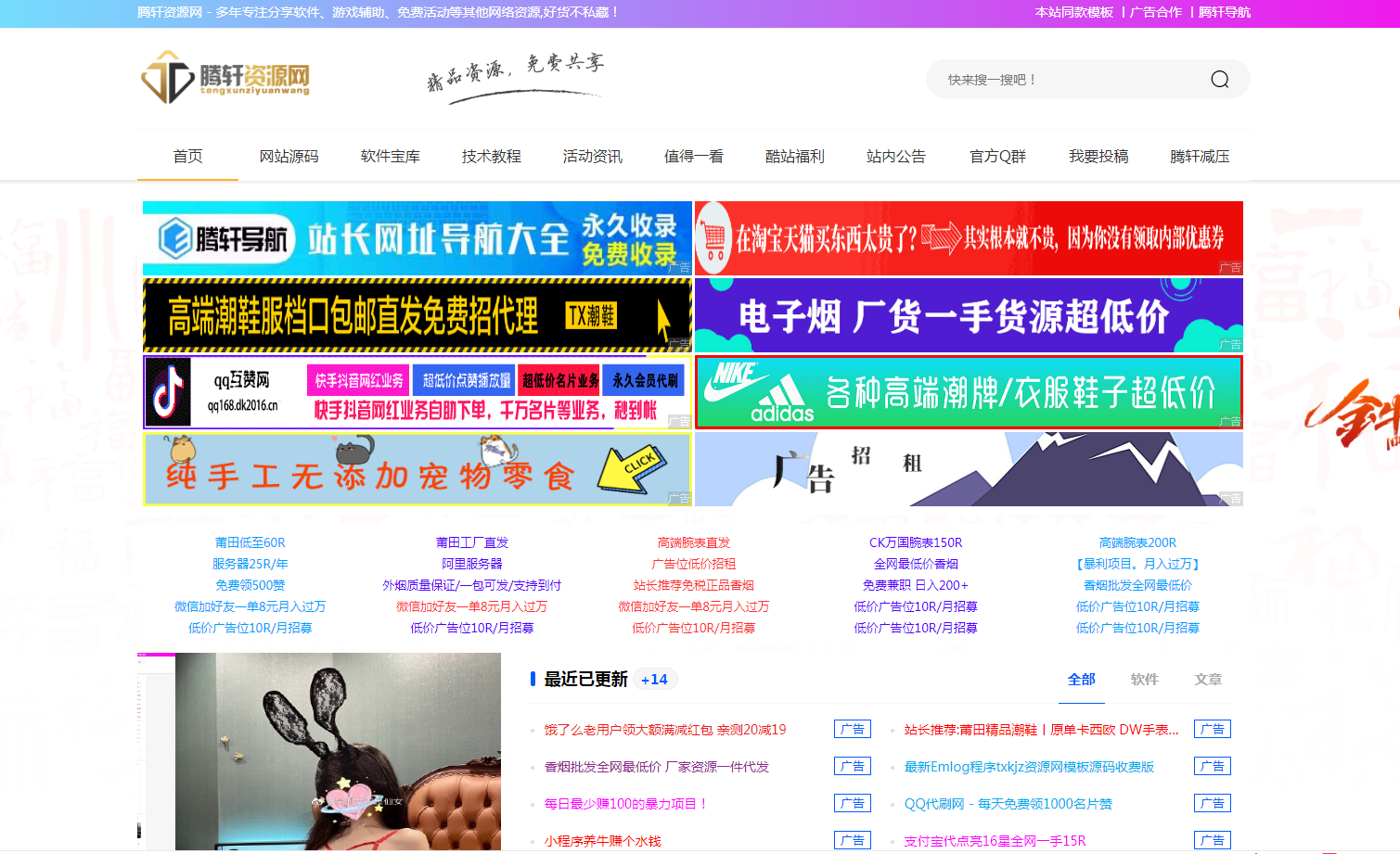The height and width of the screenshot is (854, 1400).
Task: Open the 腾轩导航 blue banner ad
Action: [417, 238]
